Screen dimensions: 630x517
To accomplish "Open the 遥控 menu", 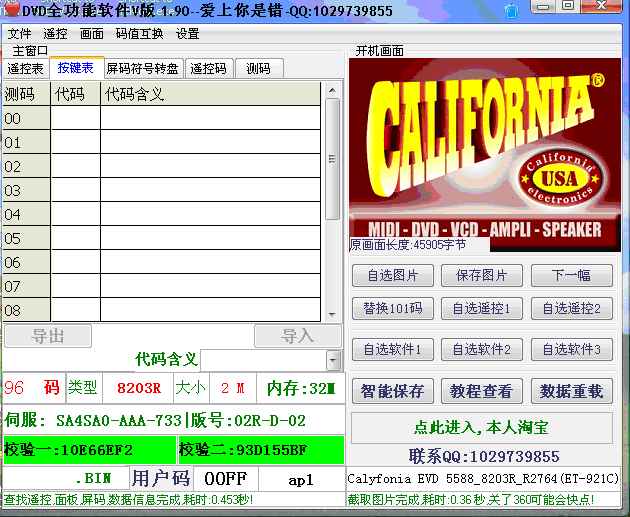I will point(55,34).
